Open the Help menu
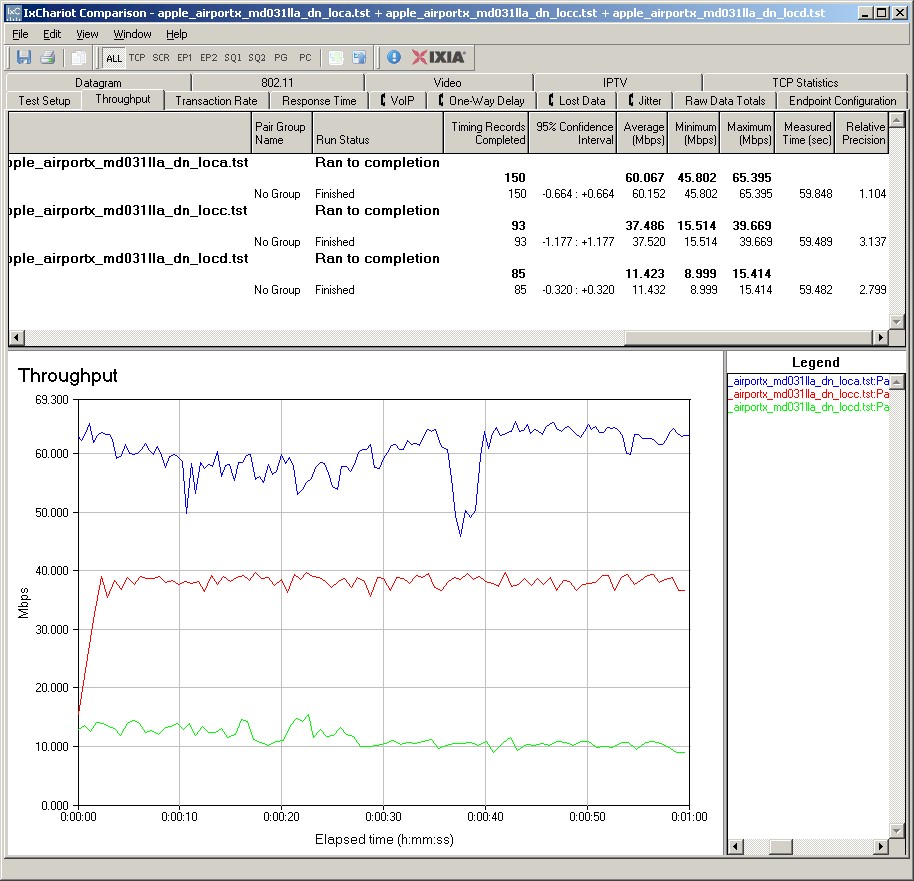This screenshot has height=881, width=914. (x=177, y=34)
